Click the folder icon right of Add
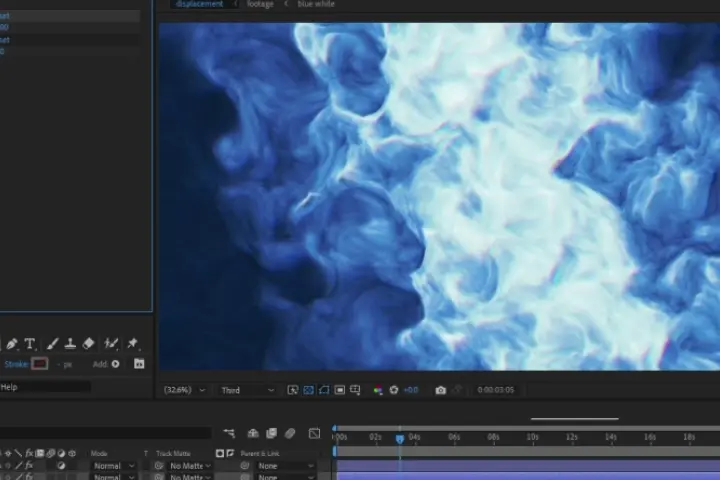Image resolution: width=720 pixels, height=480 pixels. (139, 364)
